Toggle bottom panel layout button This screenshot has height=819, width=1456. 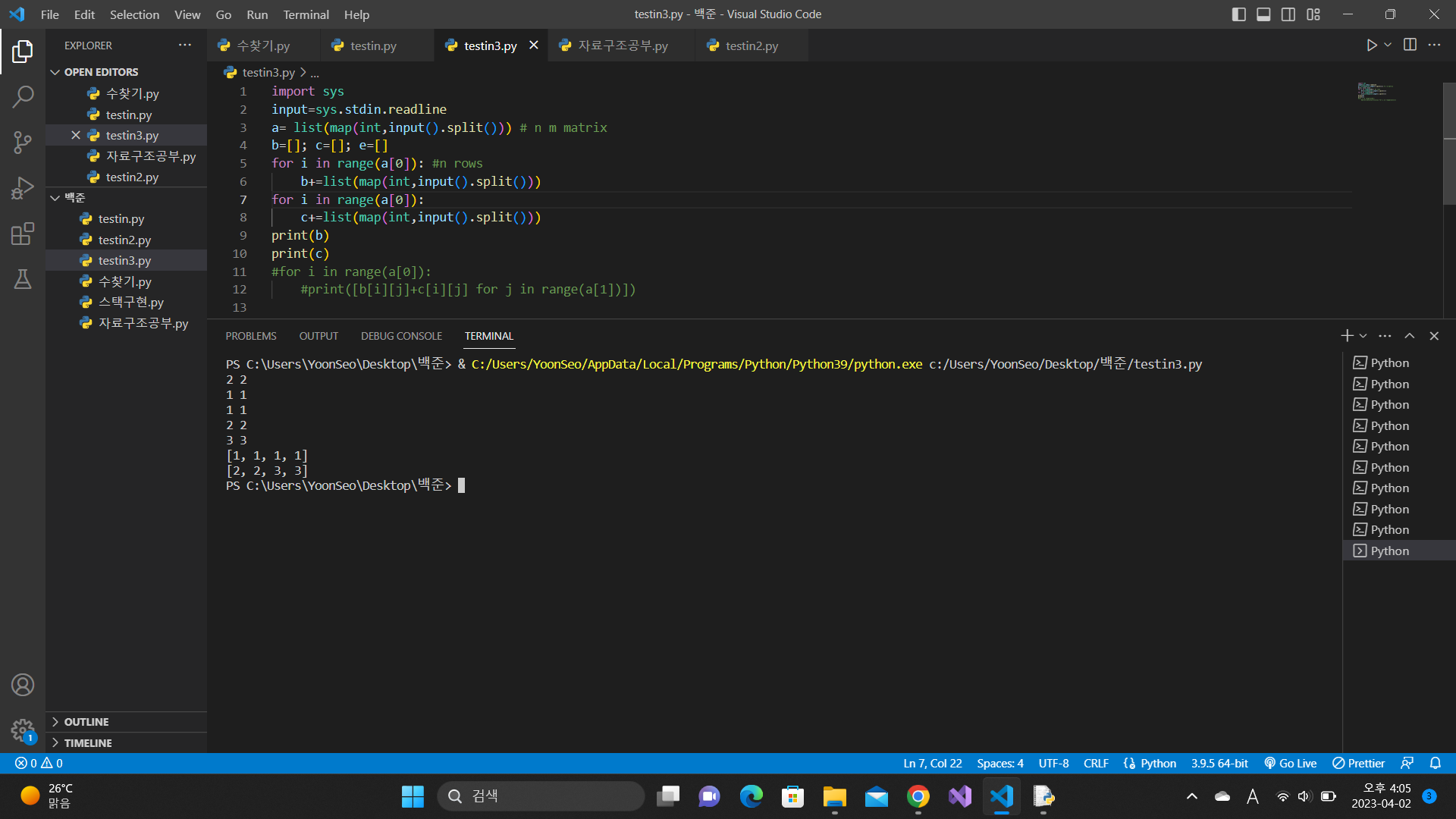[x=1263, y=14]
